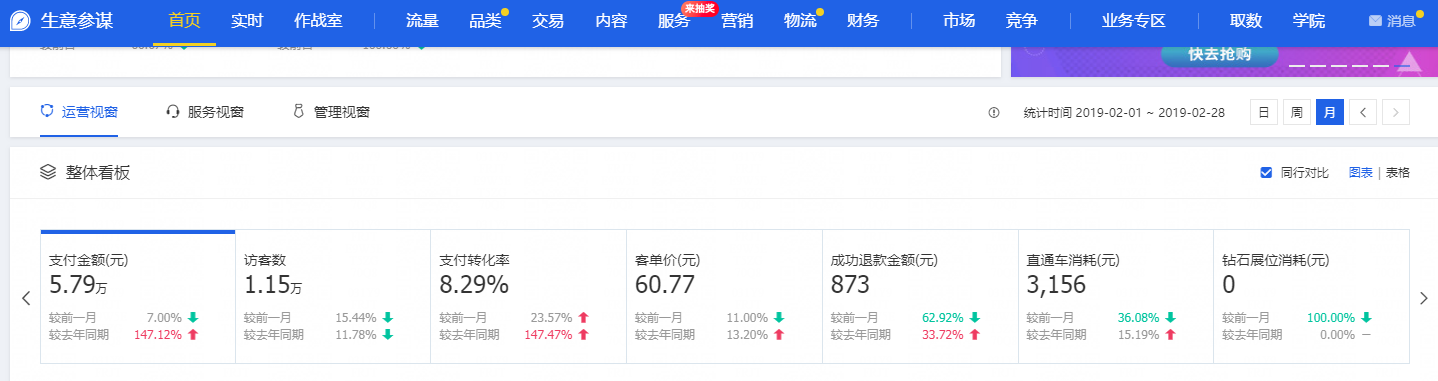Open the 财务 menu

[x=862, y=21]
